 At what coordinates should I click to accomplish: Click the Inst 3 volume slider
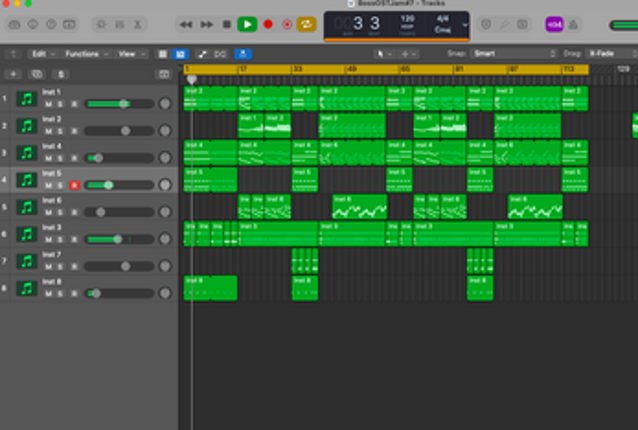[x=116, y=239]
